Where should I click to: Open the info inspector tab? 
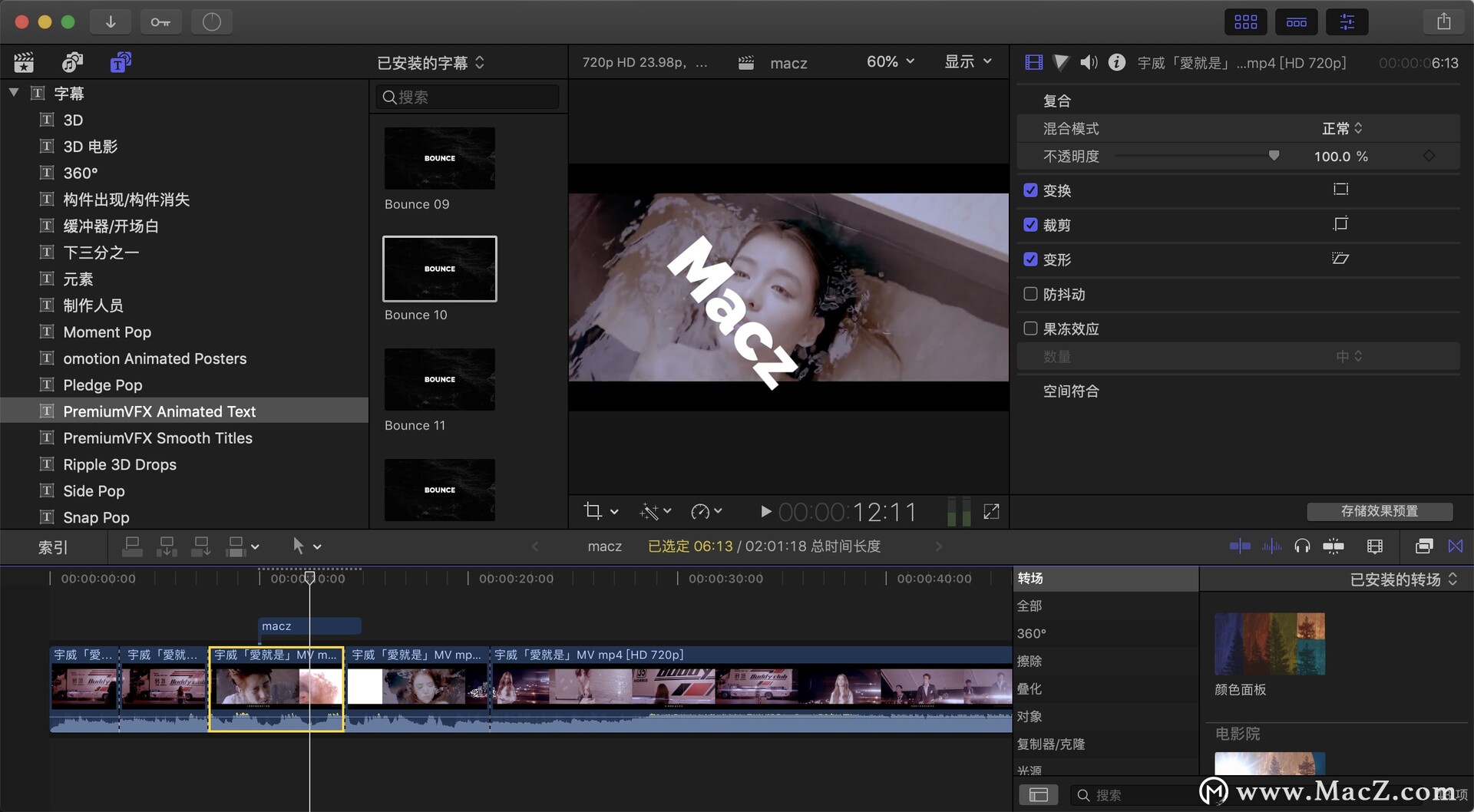tap(1117, 62)
